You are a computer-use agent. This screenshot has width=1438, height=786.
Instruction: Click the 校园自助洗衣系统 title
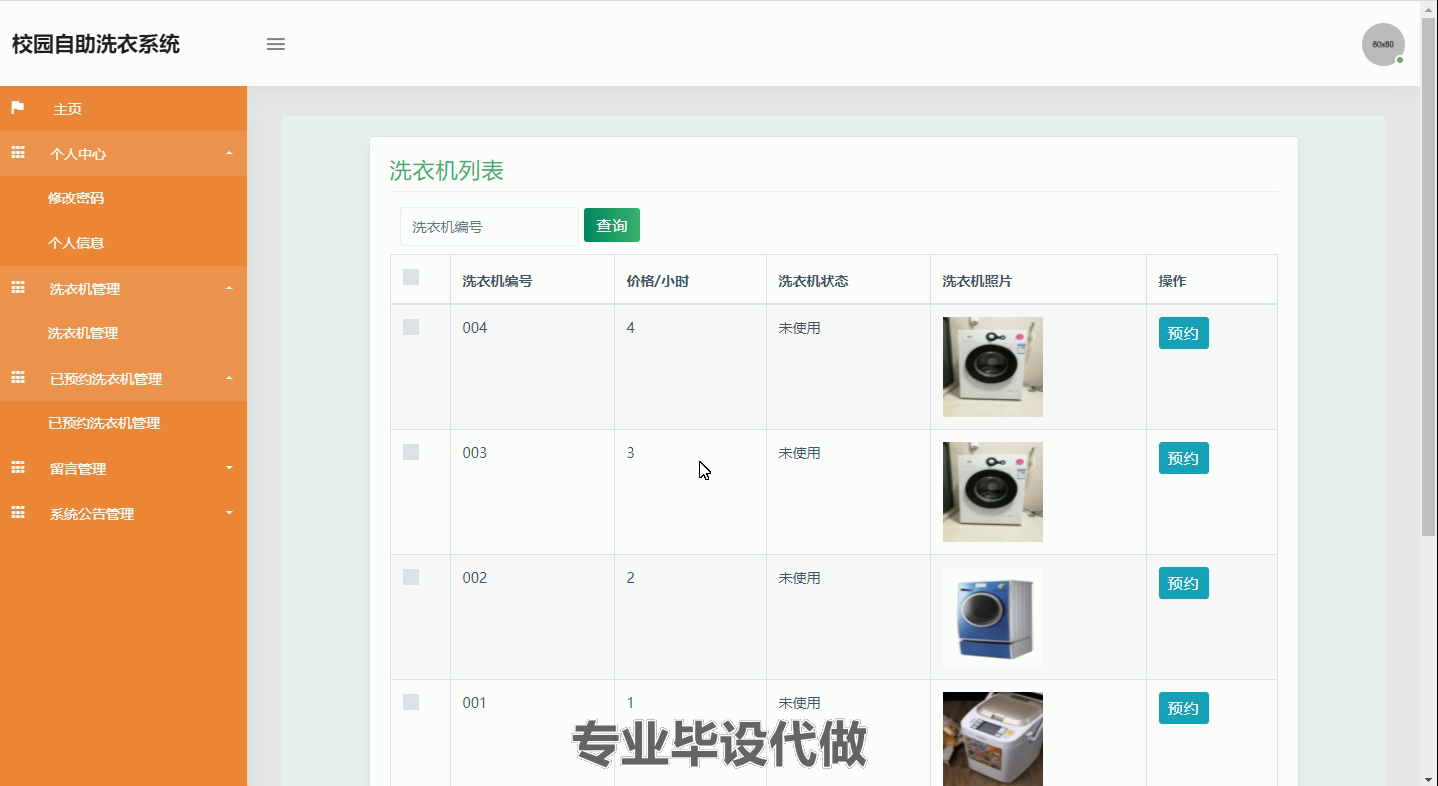[x=96, y=44]
